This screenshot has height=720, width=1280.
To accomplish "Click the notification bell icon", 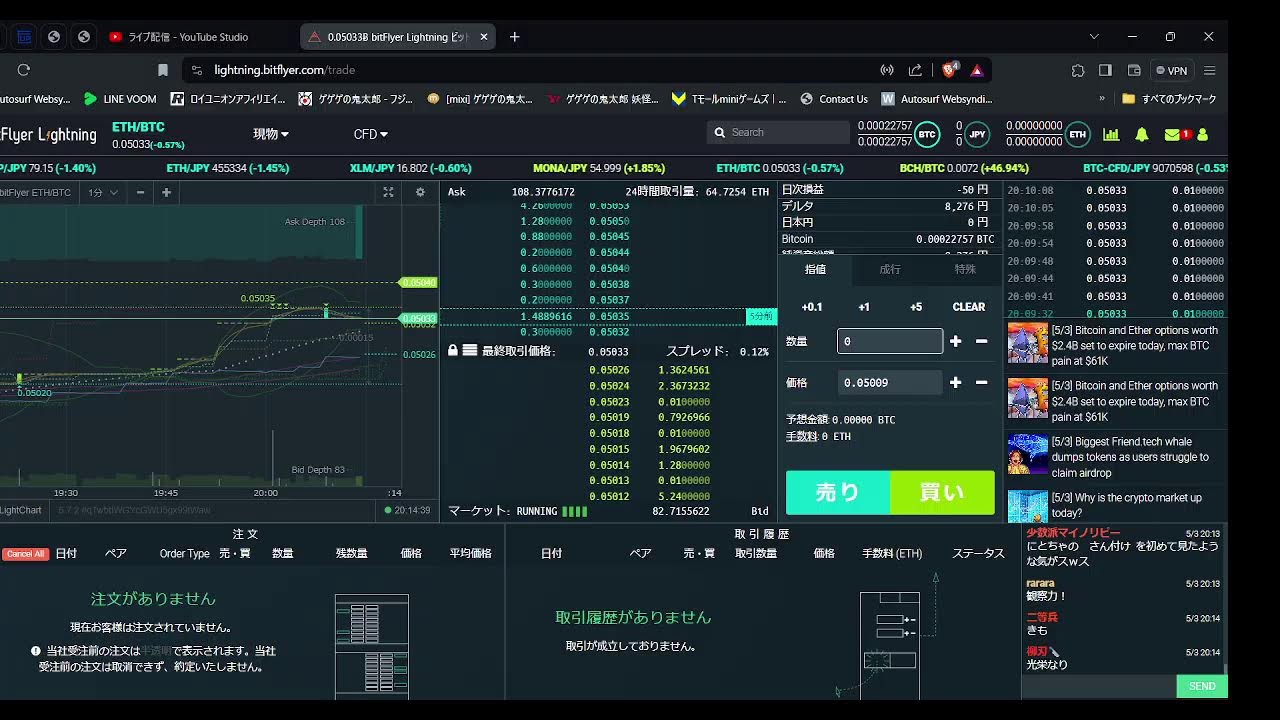I will 1141,134.
